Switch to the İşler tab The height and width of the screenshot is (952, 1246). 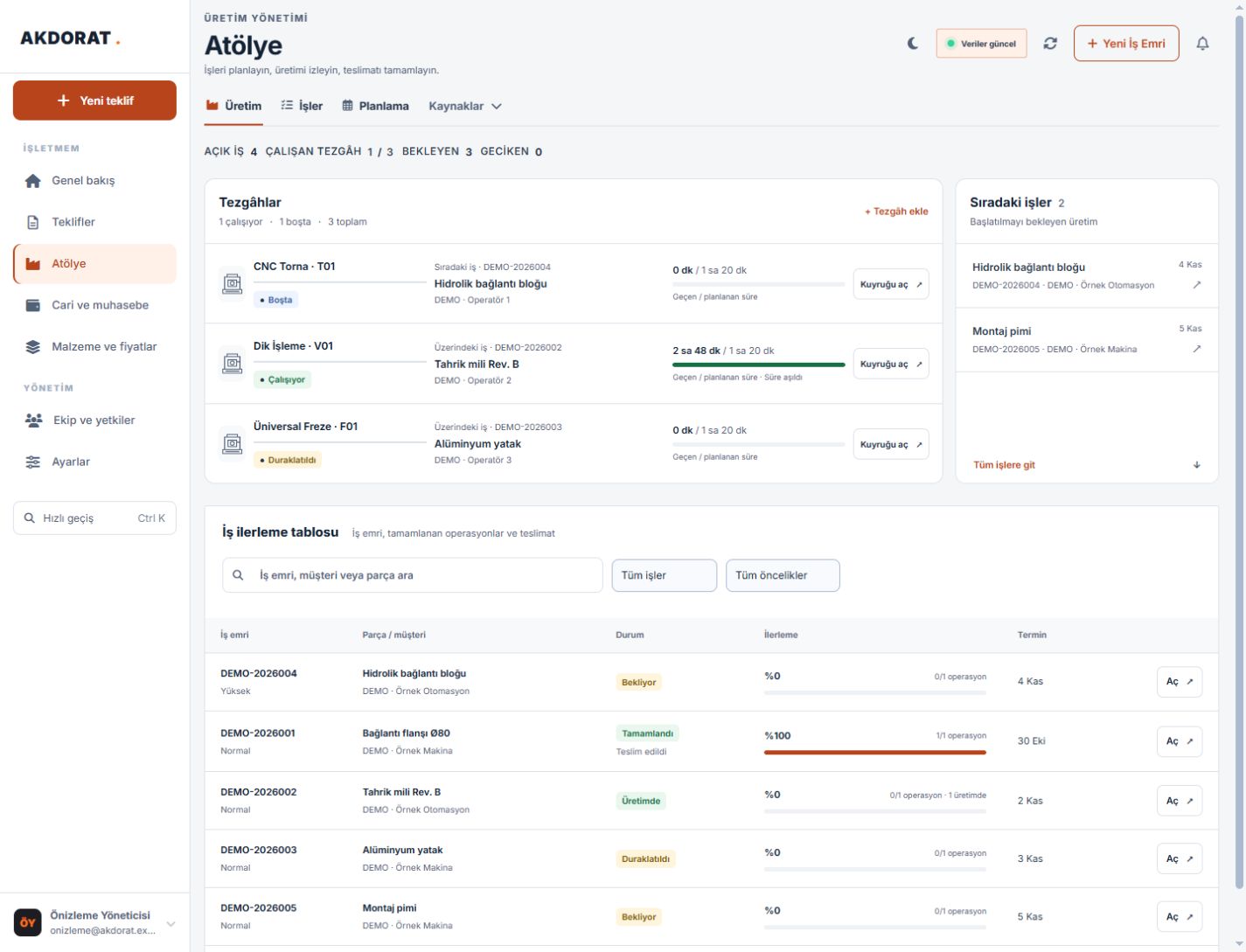coord(302,106)
